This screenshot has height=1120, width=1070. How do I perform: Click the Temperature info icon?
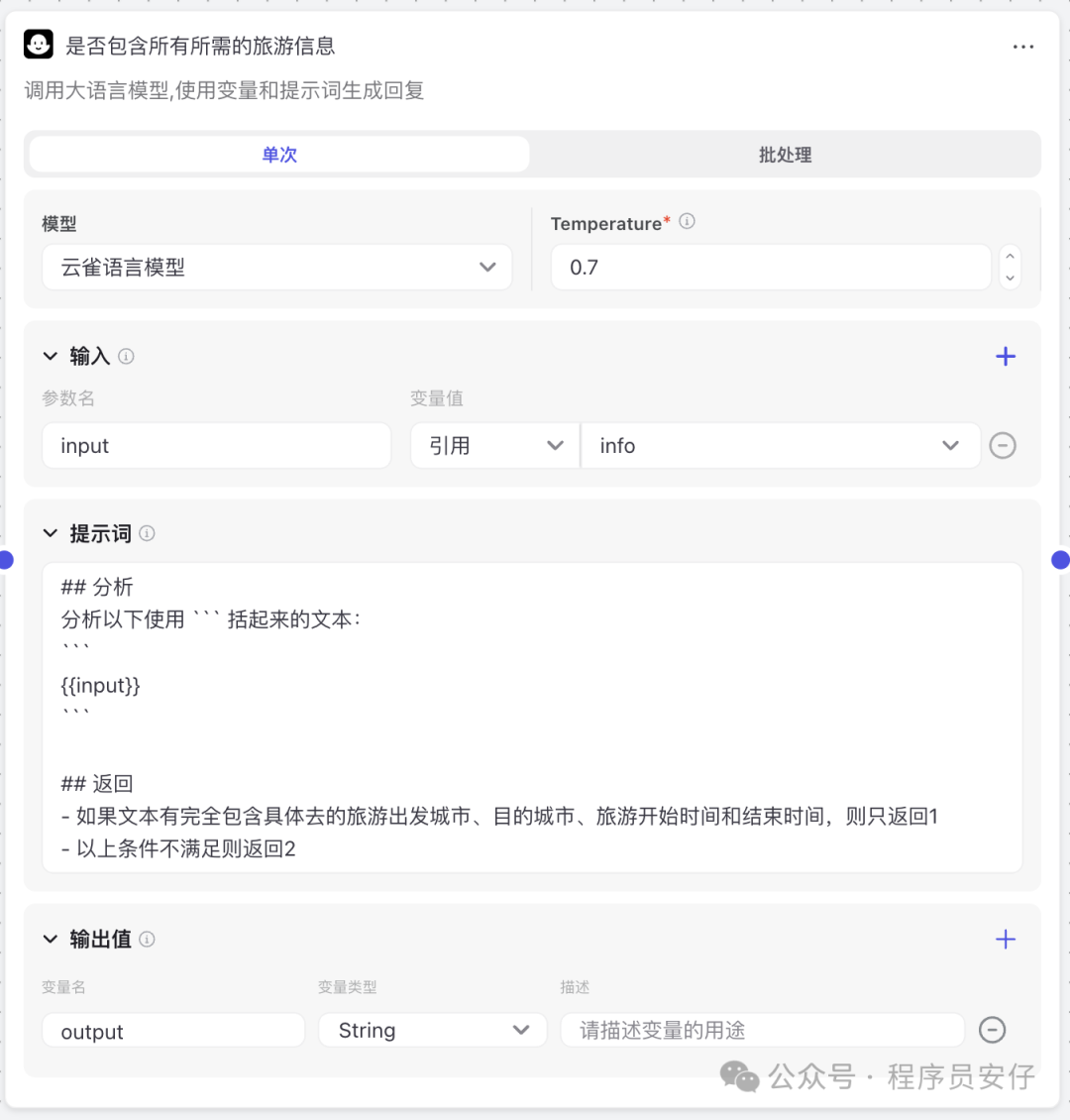[687, 221]
